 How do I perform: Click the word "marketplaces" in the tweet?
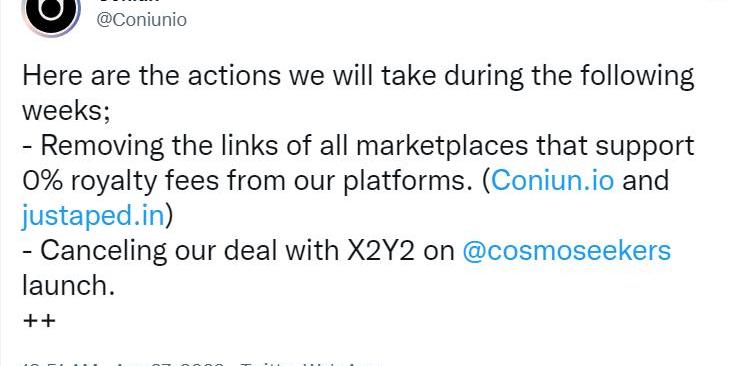pyautogui.click(x=441, y=147)
